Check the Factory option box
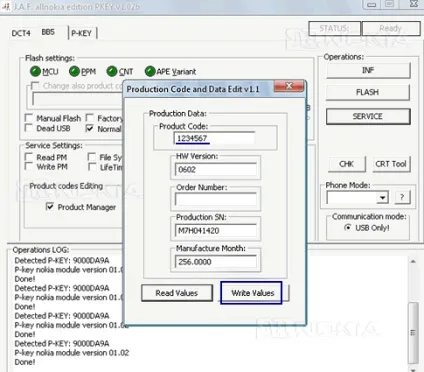This screenshot has width=424, height=372. coord(90,118)
